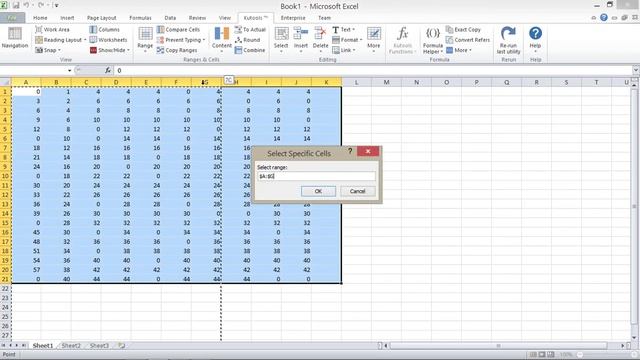The image size is (640, 360).
Task: Open Formula Helper
Action: click(x=433, y=40)
